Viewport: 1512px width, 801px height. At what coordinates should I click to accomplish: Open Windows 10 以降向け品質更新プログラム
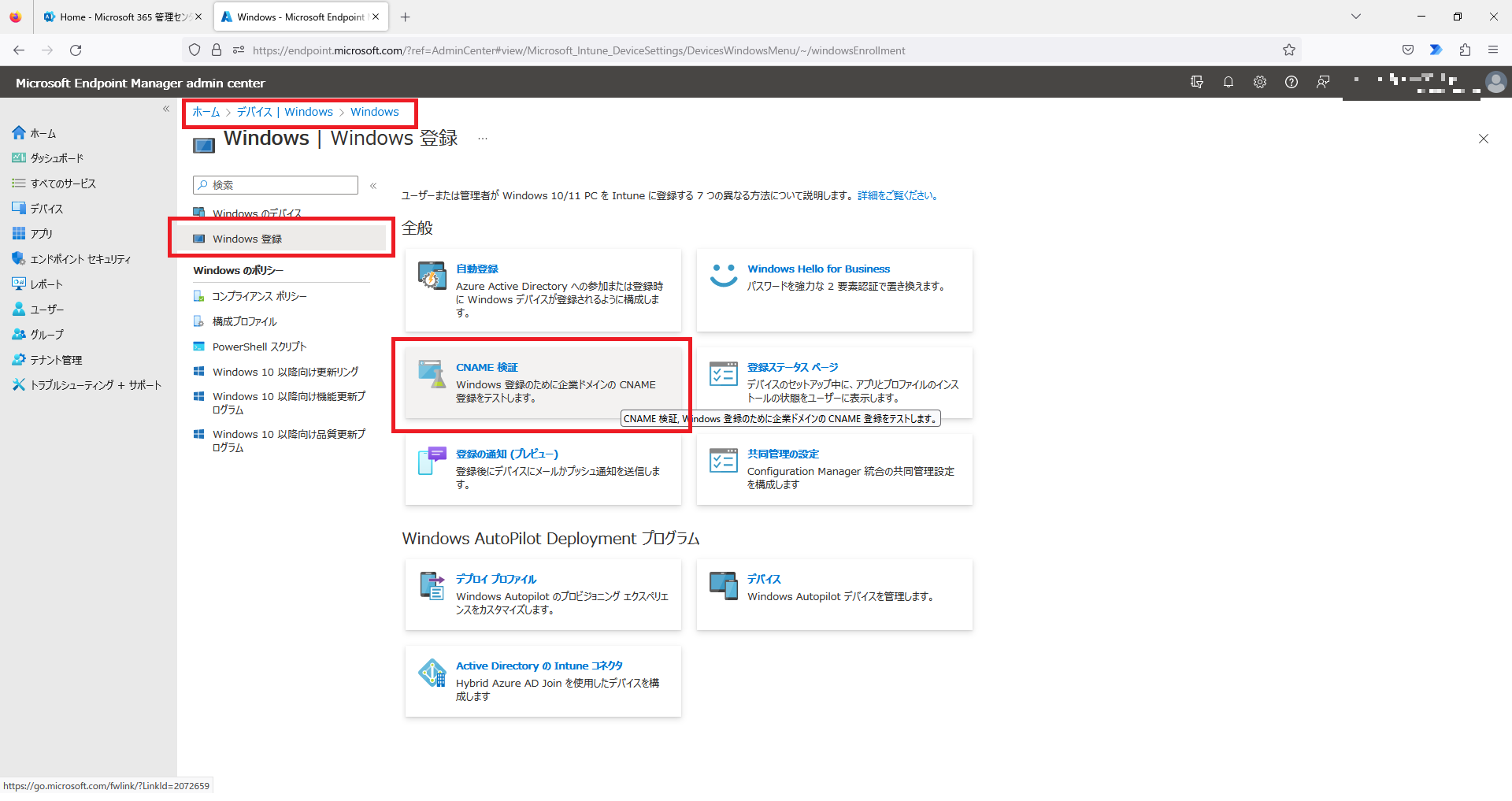[281, 440]
